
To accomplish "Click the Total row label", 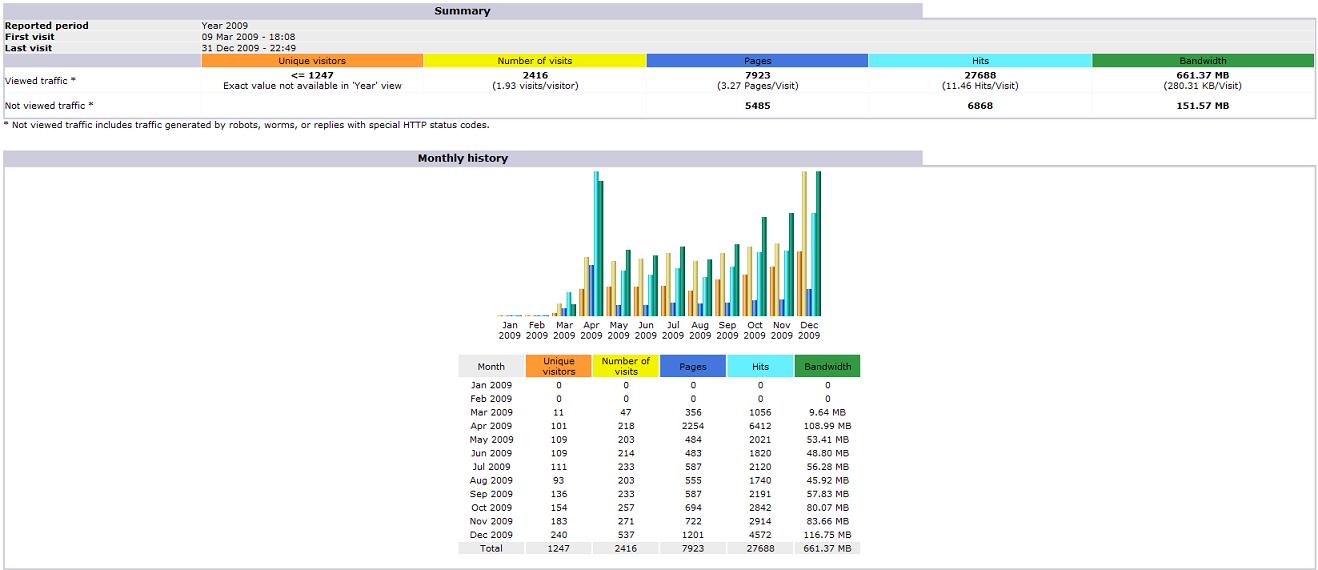I will [491, 548].
